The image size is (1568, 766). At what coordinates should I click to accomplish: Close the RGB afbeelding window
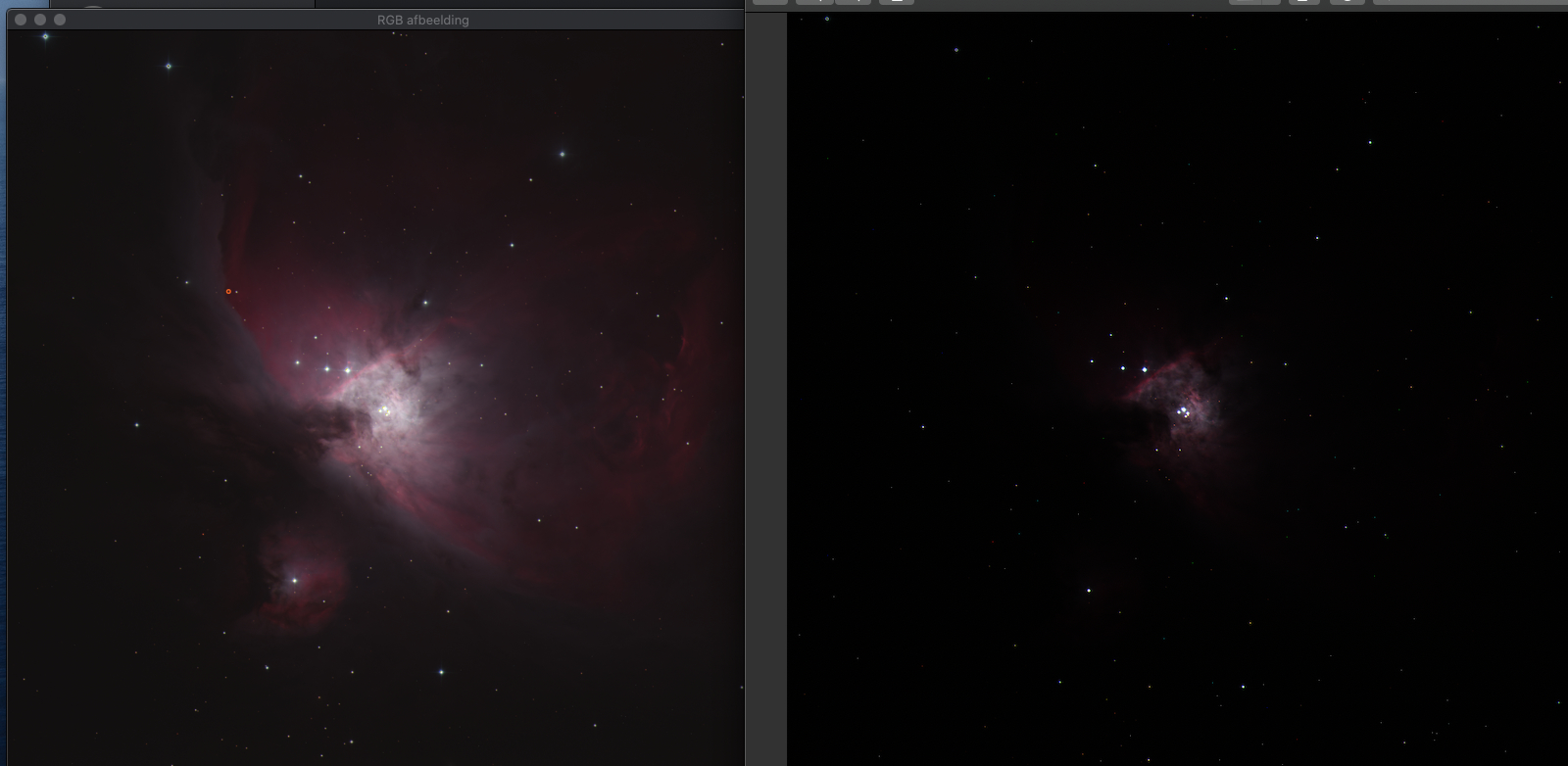click(20, 20)
